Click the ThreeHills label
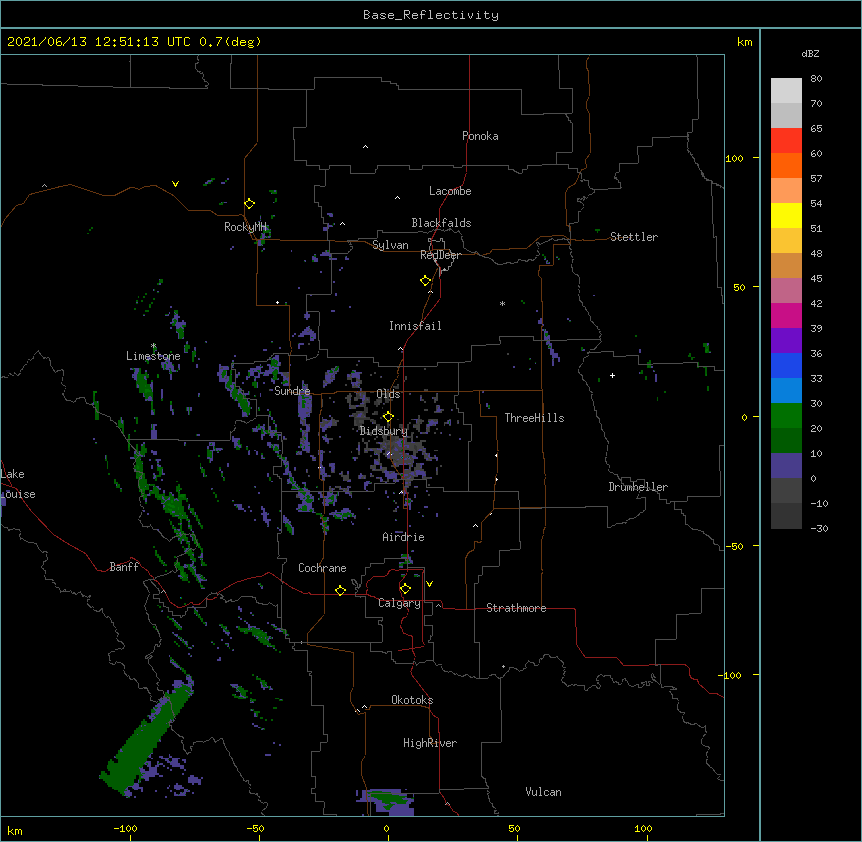862x842 pixels. (534, 418)
